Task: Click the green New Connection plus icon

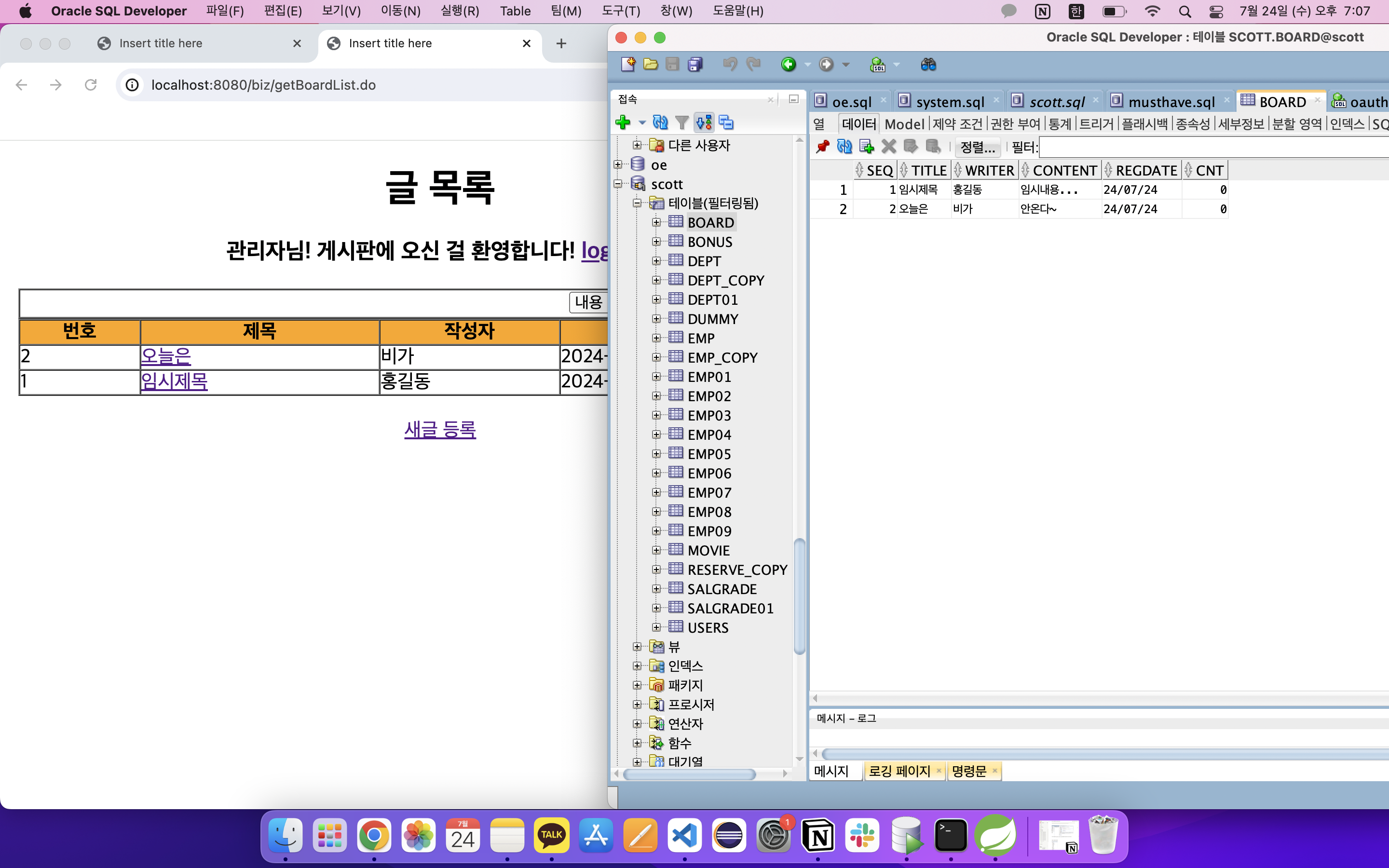Action: click(623, 122)
